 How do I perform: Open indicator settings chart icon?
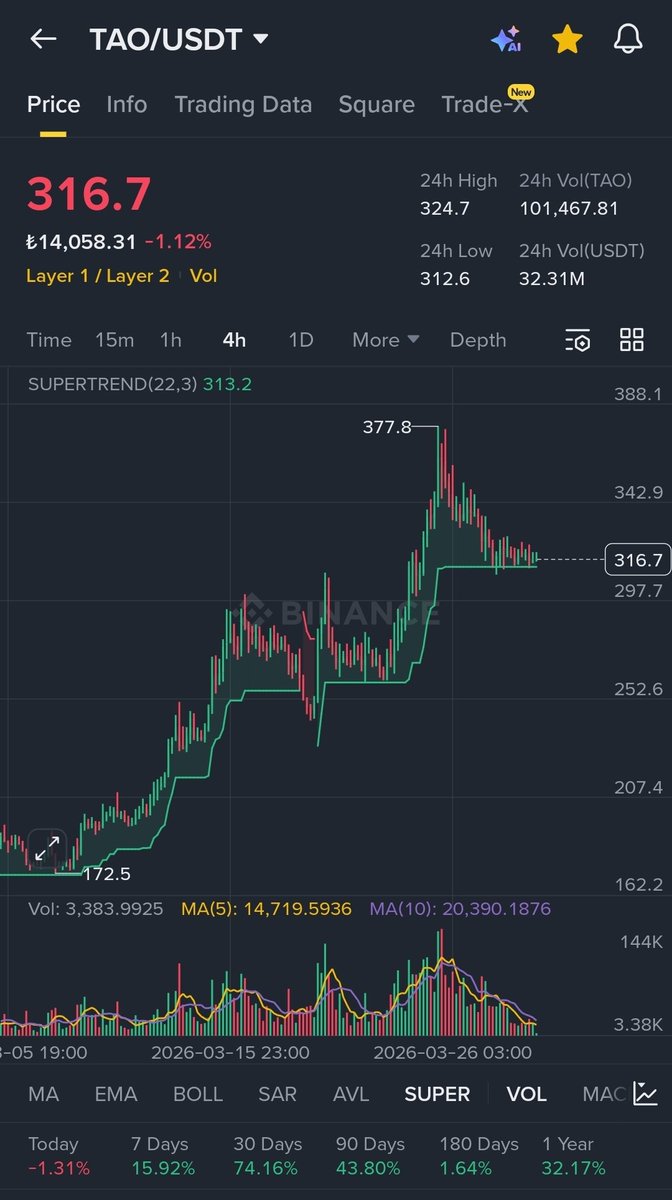pos(646,1094)
